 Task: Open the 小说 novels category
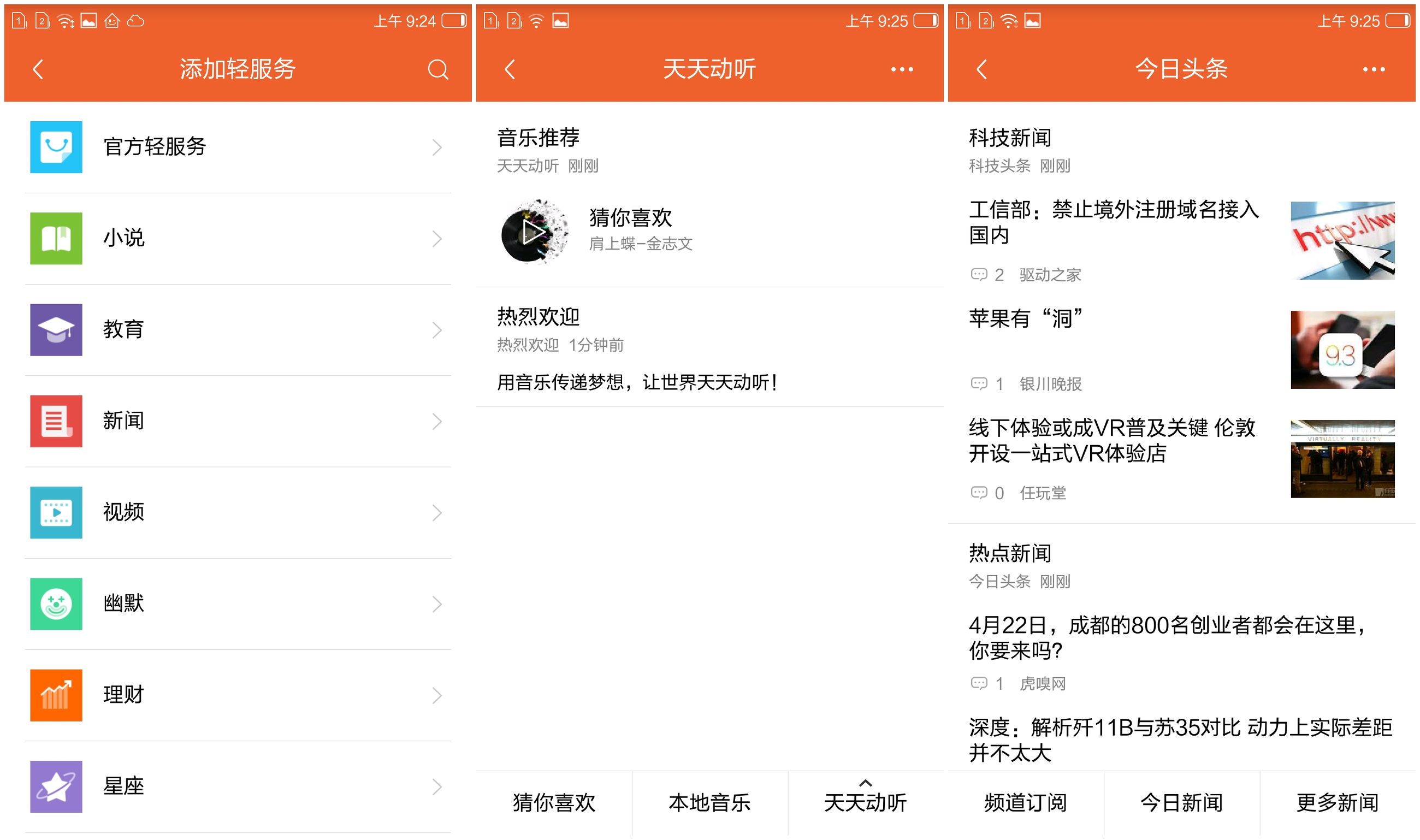(57, 238)
